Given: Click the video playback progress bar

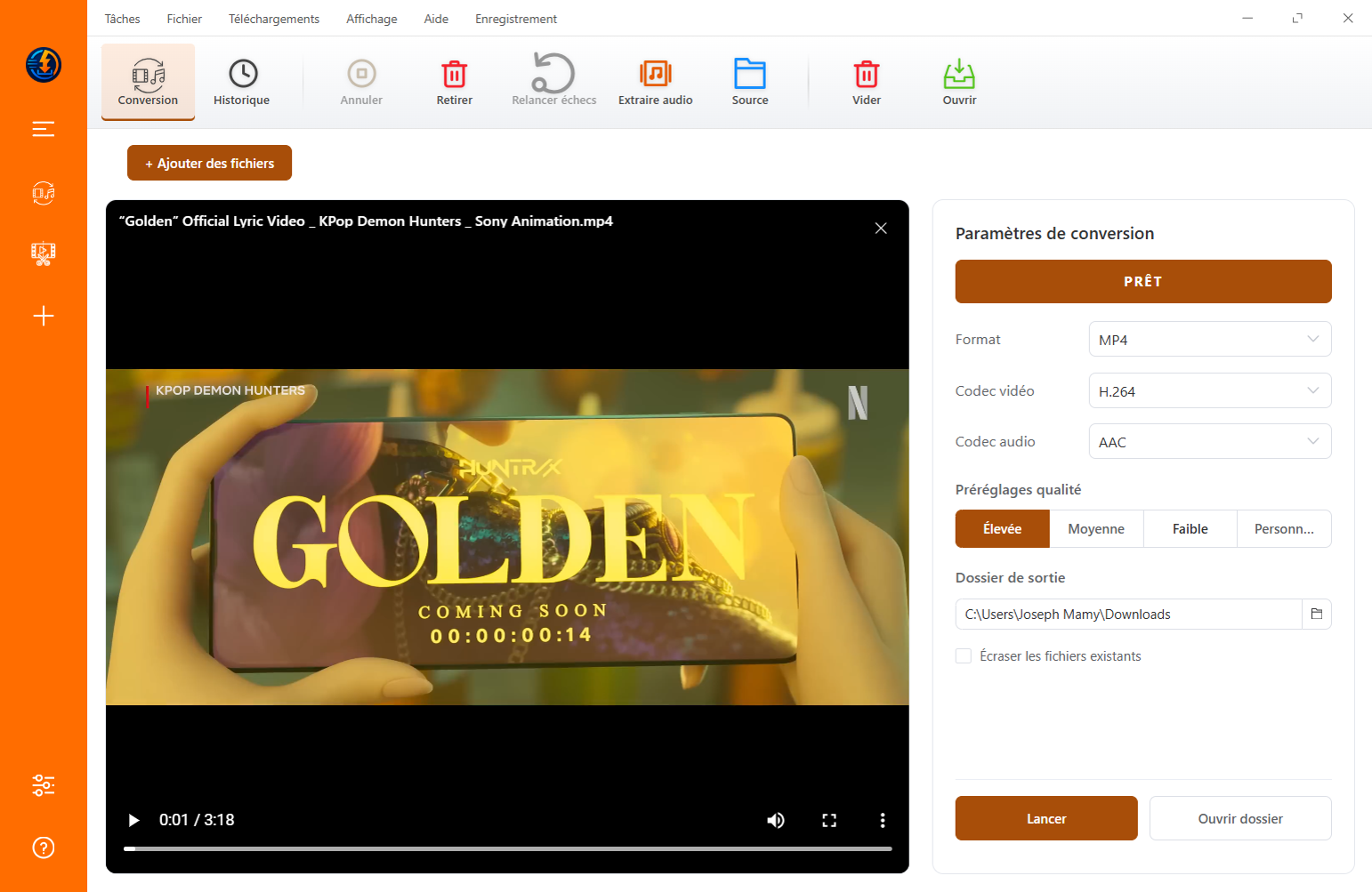Looking at the screenshot, I should click(508, 848).
